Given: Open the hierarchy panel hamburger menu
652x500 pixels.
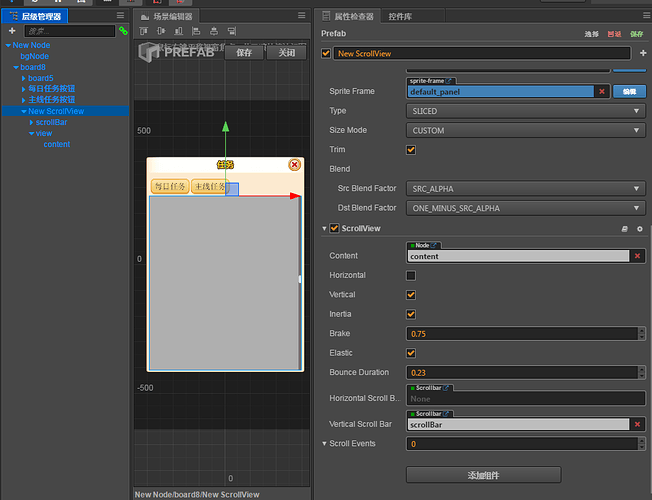Looking at the screenshot, I should coord(121,16).
